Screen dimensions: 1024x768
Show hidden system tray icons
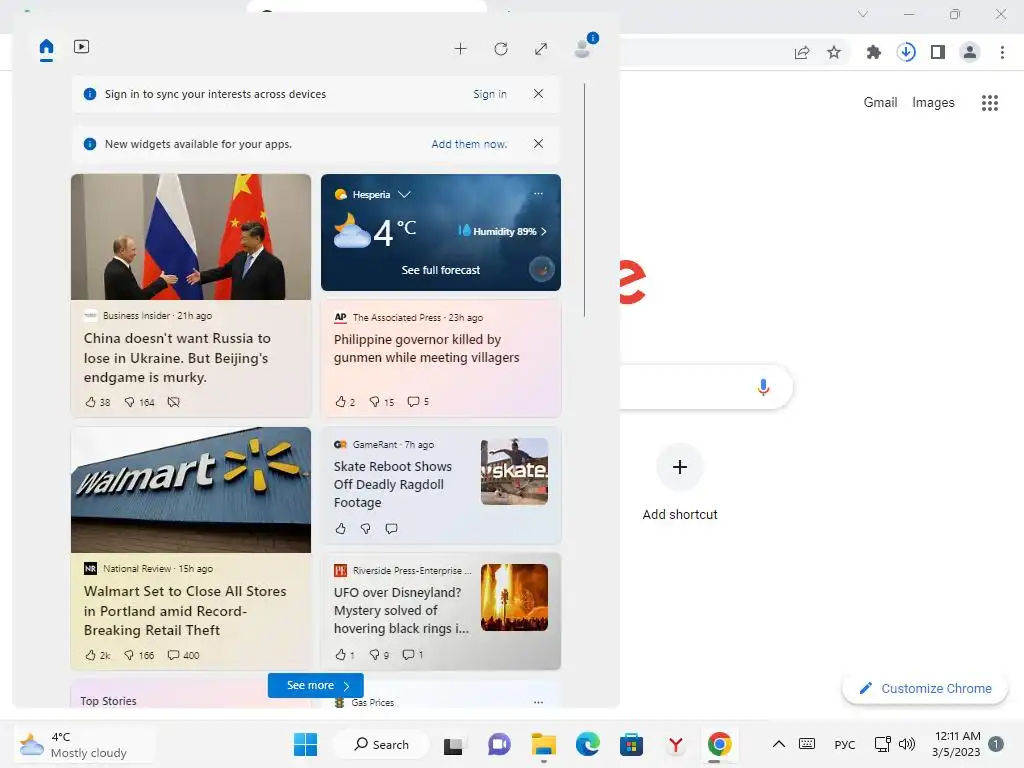[x=779, y=744]
